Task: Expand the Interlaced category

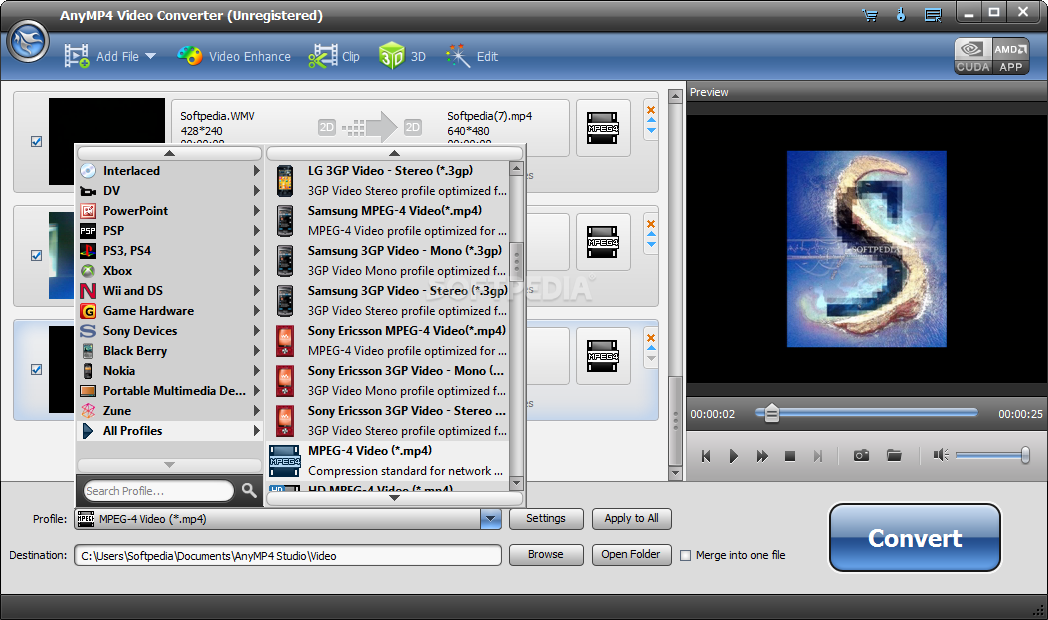Action: (257, 170)
